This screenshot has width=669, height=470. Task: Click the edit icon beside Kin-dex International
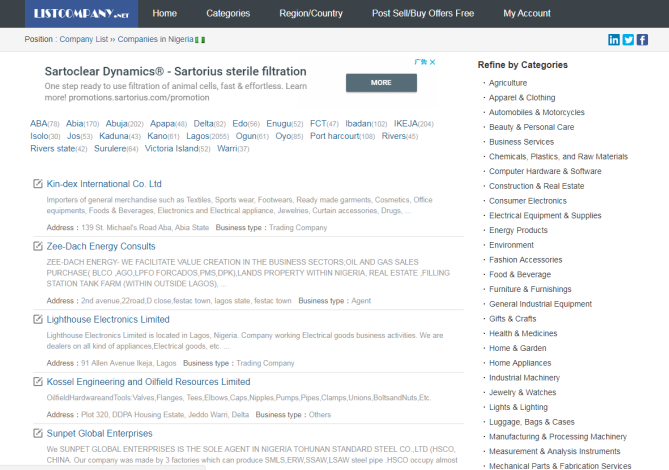click(x=37, y=184)
